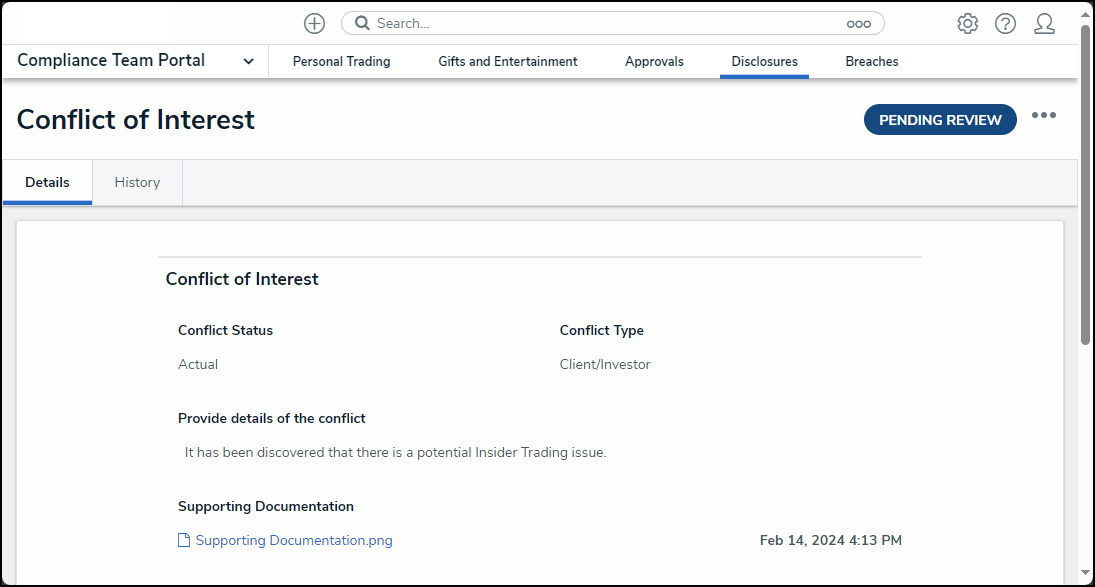The width and height of the screenshot is (1095, 587).
Task: Open the help question mark icon
Action: 1005,24
